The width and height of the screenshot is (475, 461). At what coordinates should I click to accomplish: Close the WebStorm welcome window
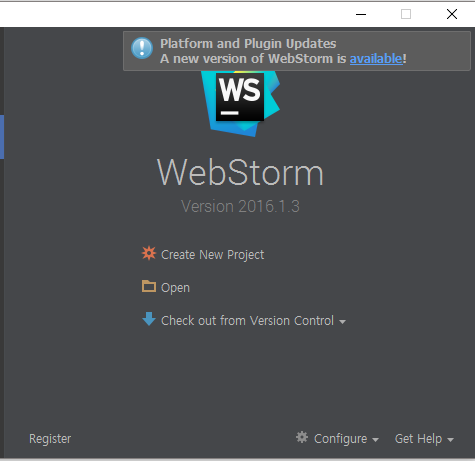tap(452, 14)
